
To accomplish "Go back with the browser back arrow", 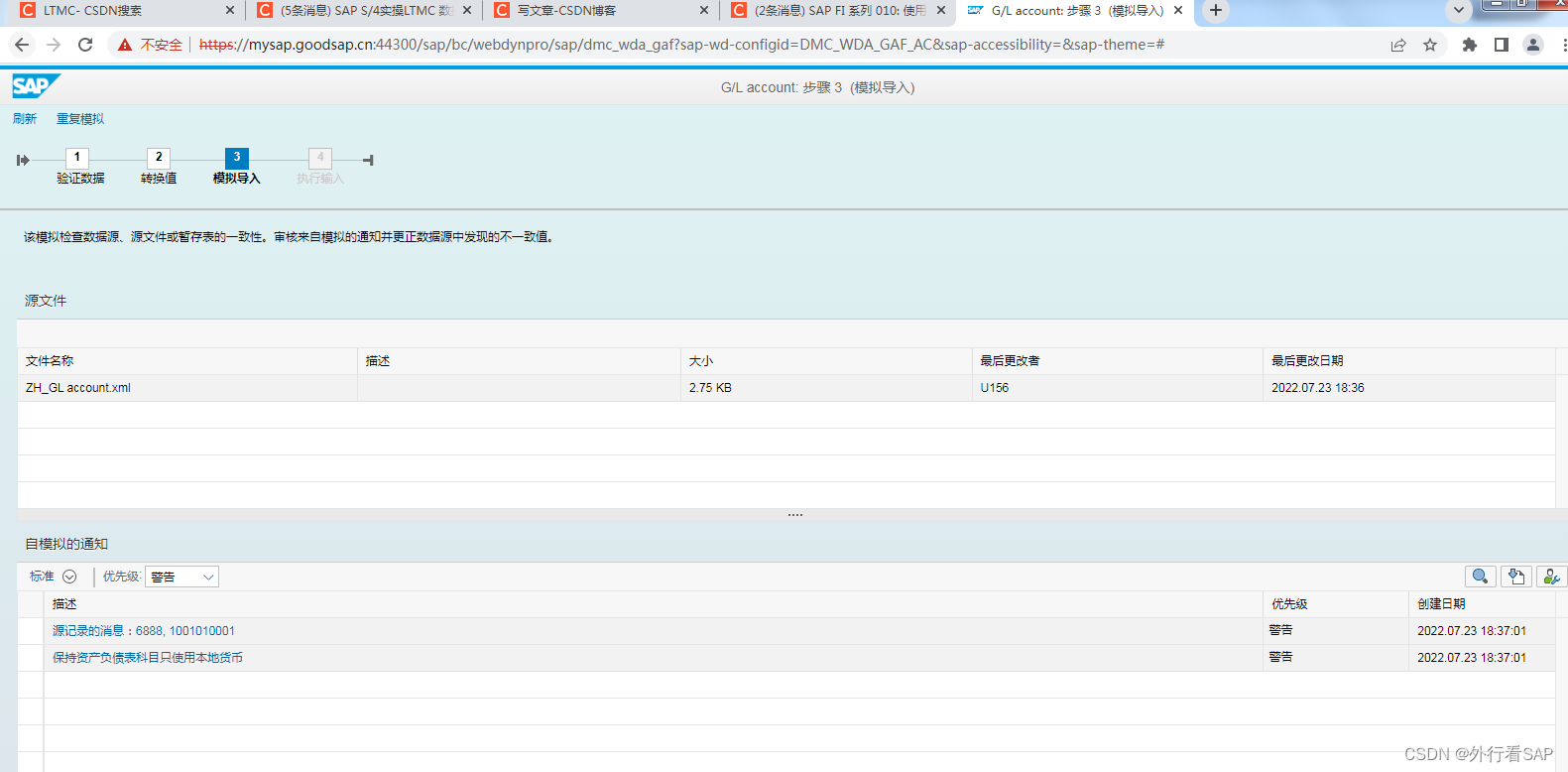I will 22,45.
